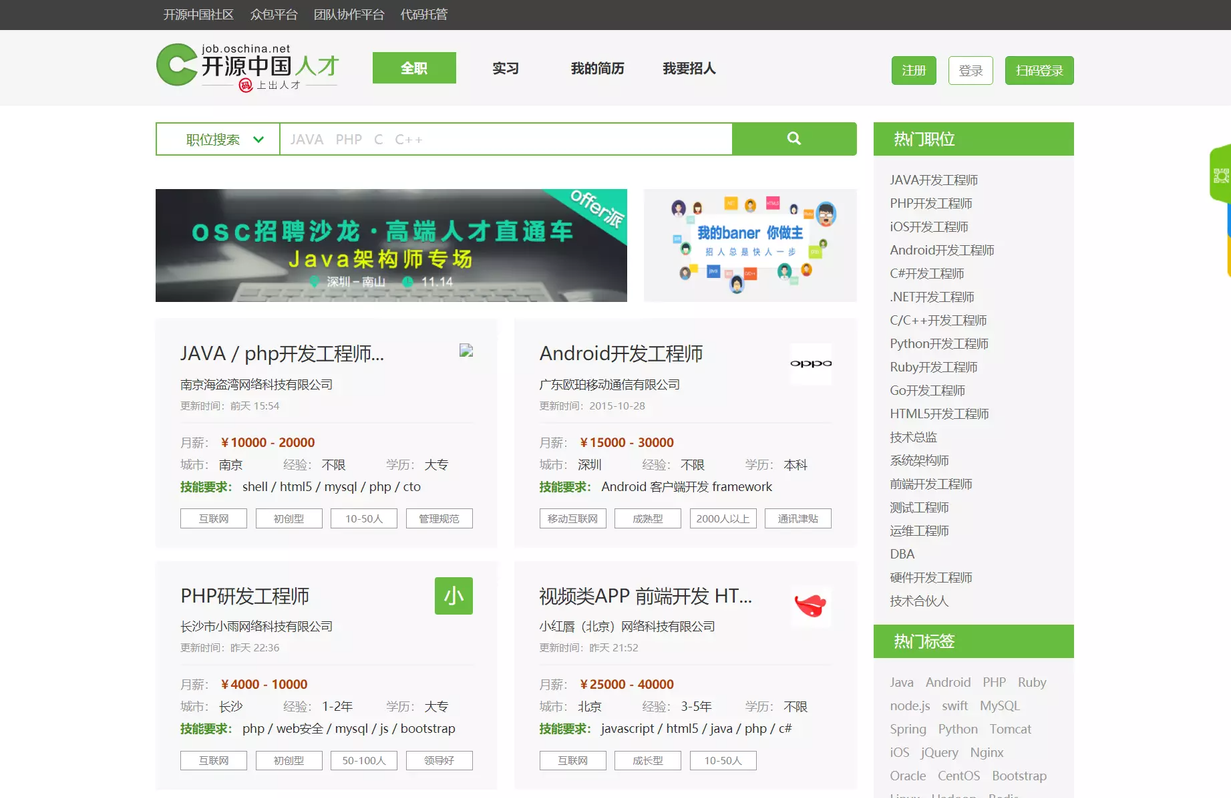
Task: Click the magnifier search icon button
Action: (x=794, y=139)
